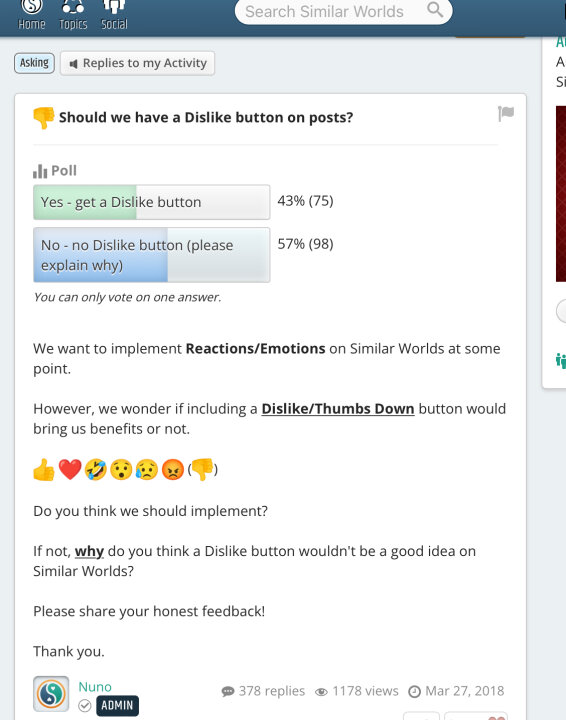Viewport: 566px width, 720px height.
Task: Click the verified checkmark next to ADMIN
Action: point(85,705)
